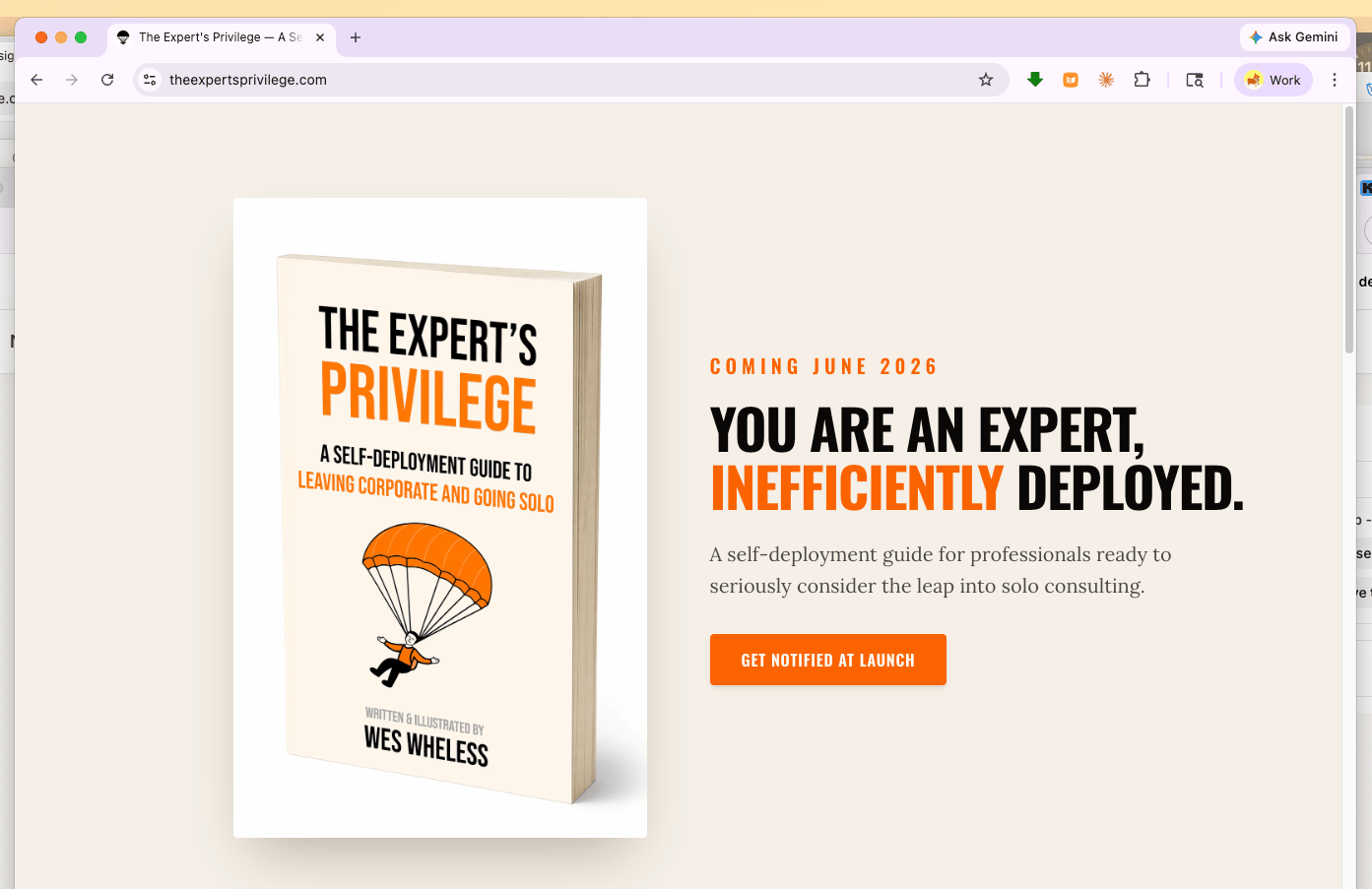Screen dimensions: 1372x889
Task: Bookmark this page with the star icon
Action: click(x=986, y=80)
